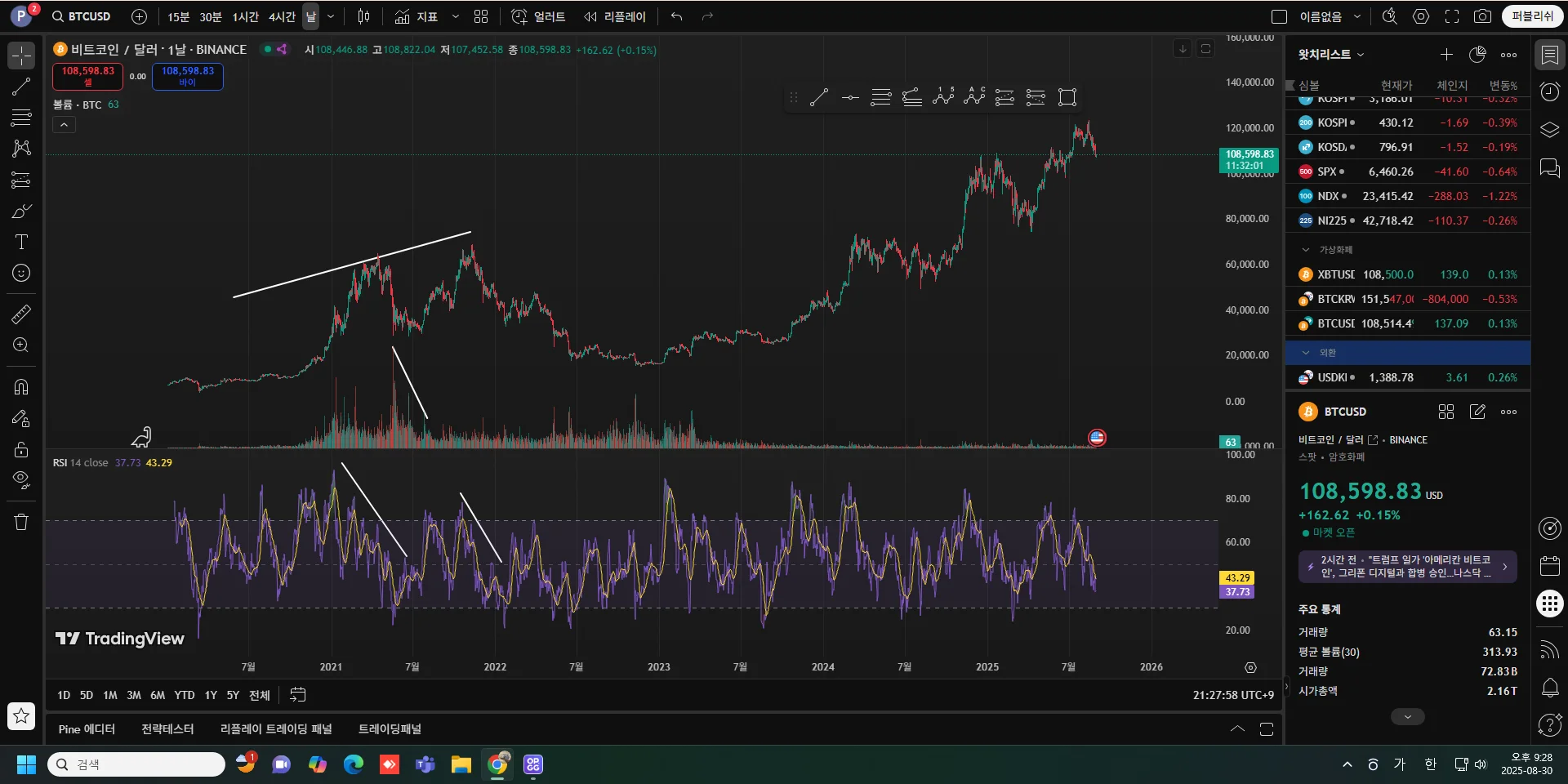Open the emoji and icons tool

[x=21, y=273]
